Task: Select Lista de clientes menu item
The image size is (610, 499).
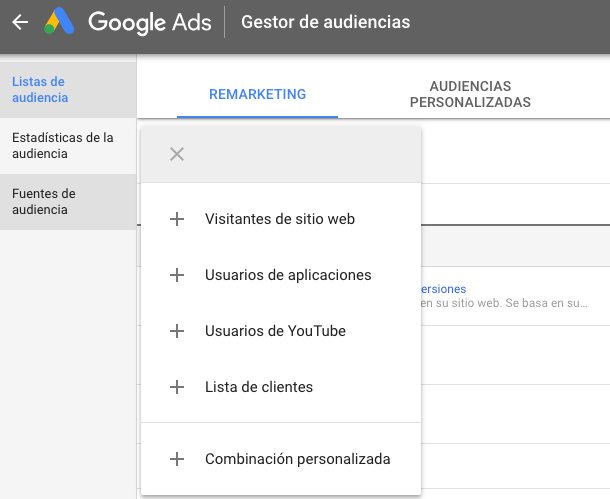Action: (x=281, y=387)
